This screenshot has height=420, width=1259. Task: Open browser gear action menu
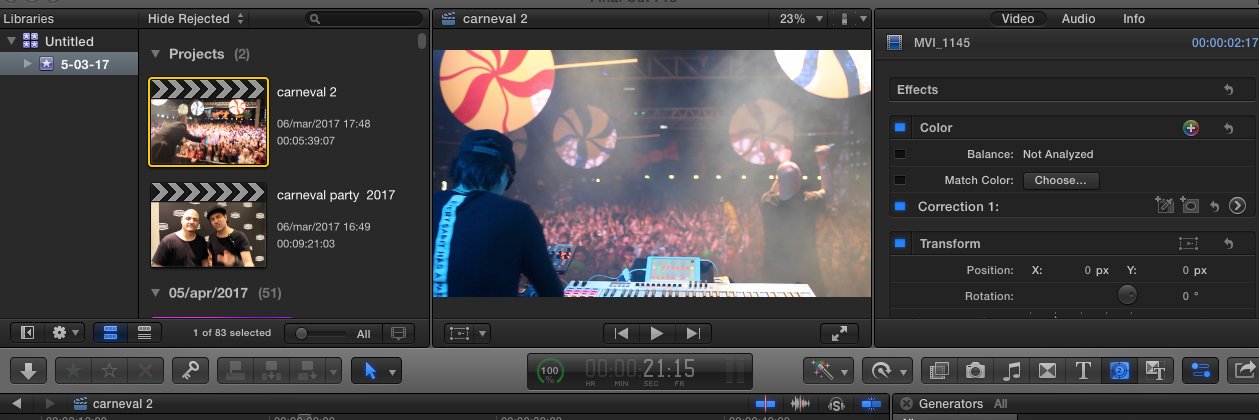click(65, 332)
